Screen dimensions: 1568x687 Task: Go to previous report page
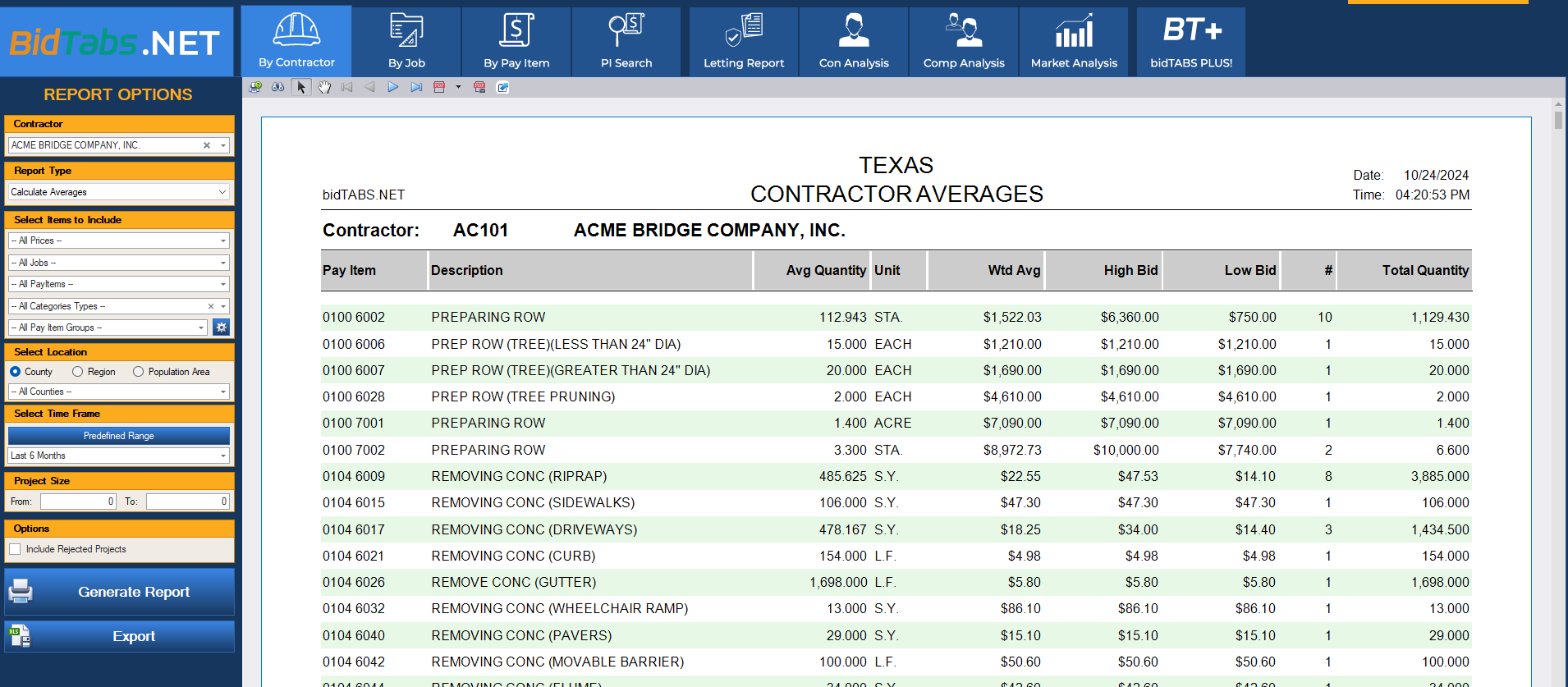370,87
